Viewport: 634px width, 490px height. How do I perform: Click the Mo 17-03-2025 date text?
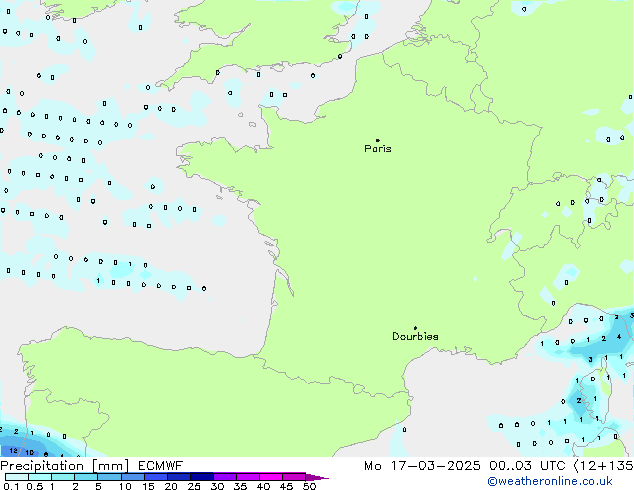[422, 466]
